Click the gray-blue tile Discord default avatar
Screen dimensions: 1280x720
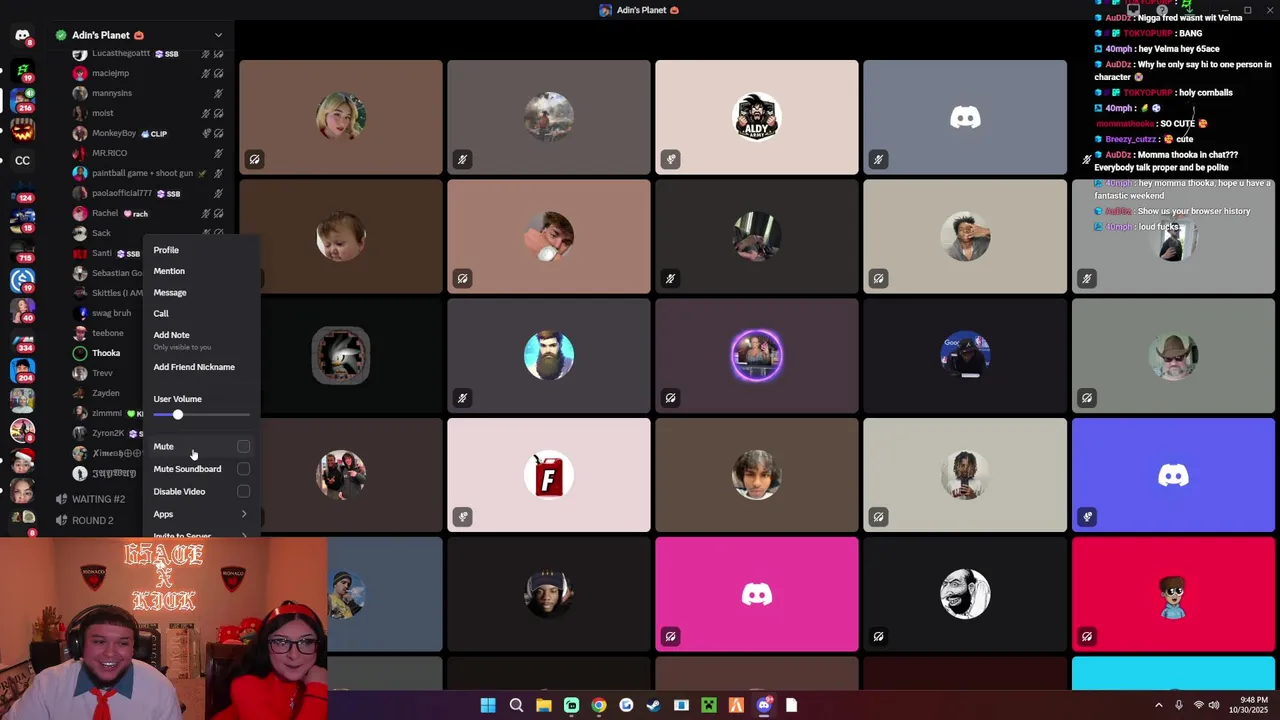point(965,117)
